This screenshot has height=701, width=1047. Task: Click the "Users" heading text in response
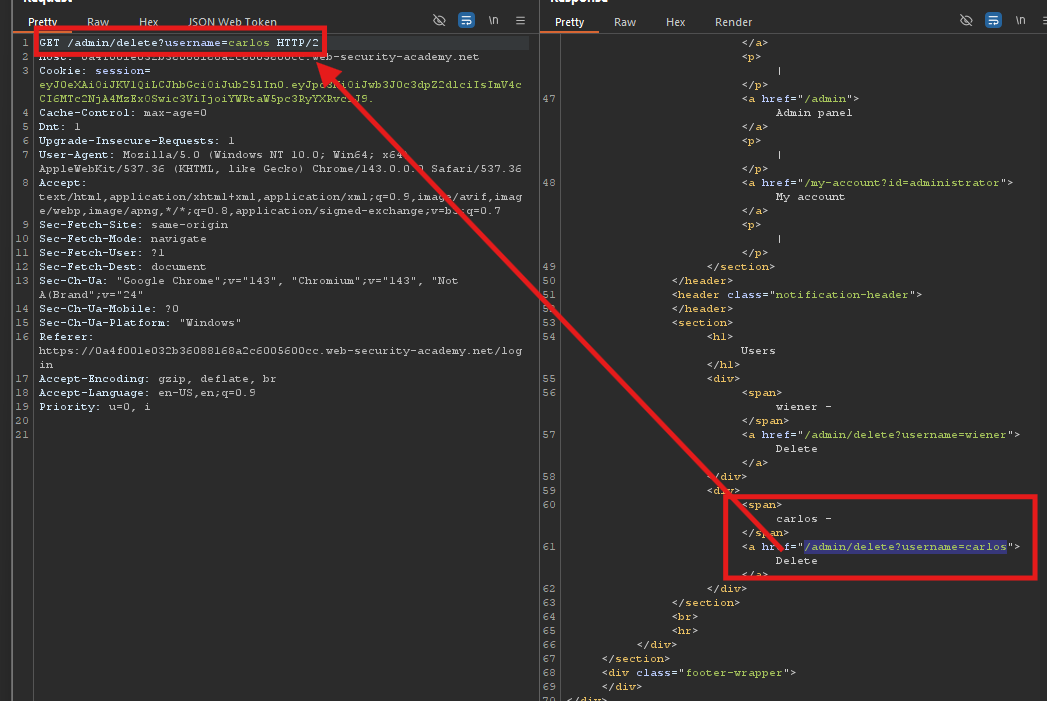(x=758, y=351)
